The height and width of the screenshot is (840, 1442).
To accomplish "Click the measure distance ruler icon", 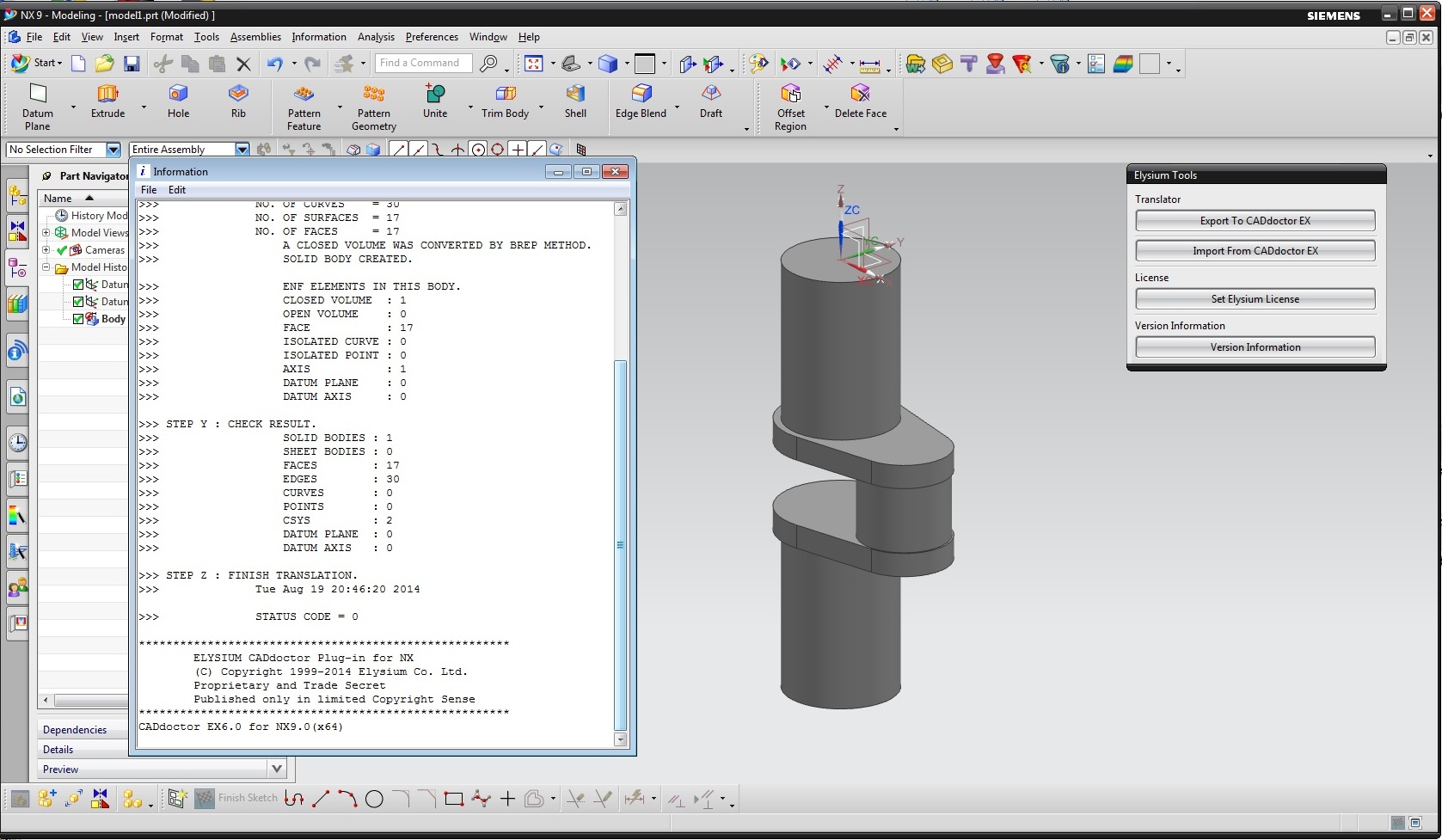I will click(869, 64).
